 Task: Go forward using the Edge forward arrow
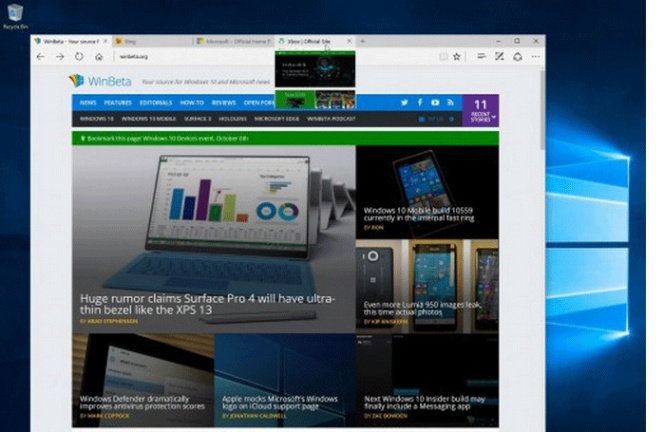click(x=60, y=56)
